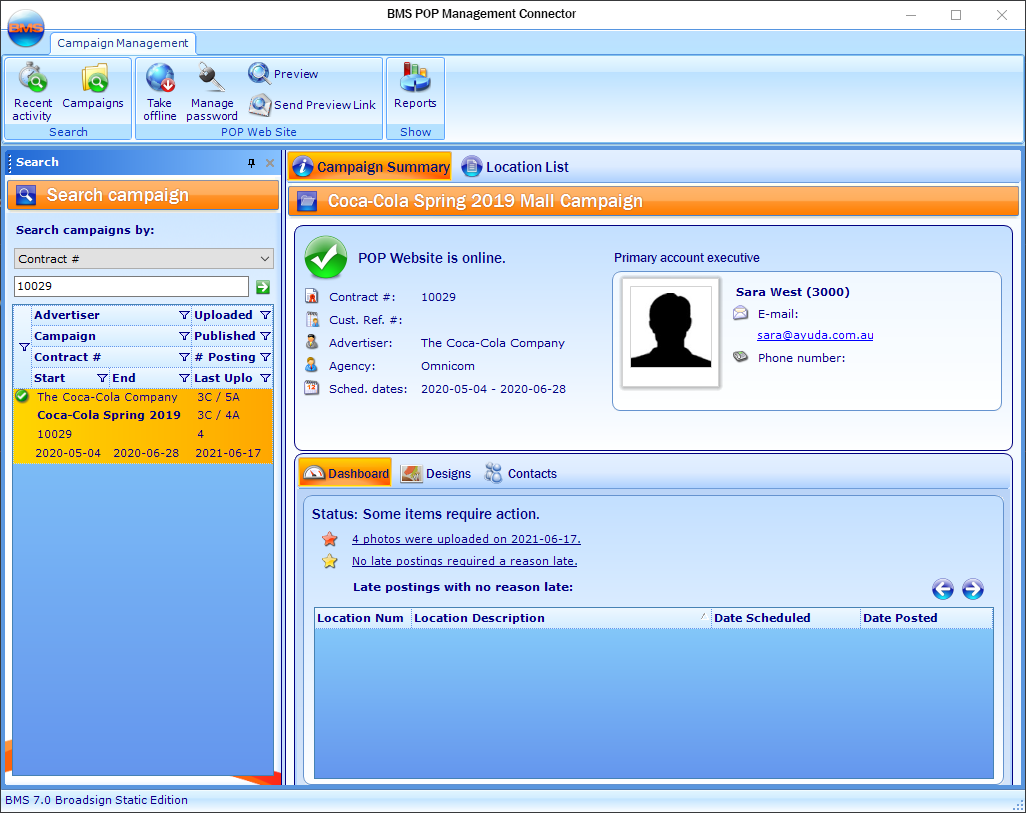Click the 2021-06-17 last upload value
The image size is (1026, 813).
228,453
